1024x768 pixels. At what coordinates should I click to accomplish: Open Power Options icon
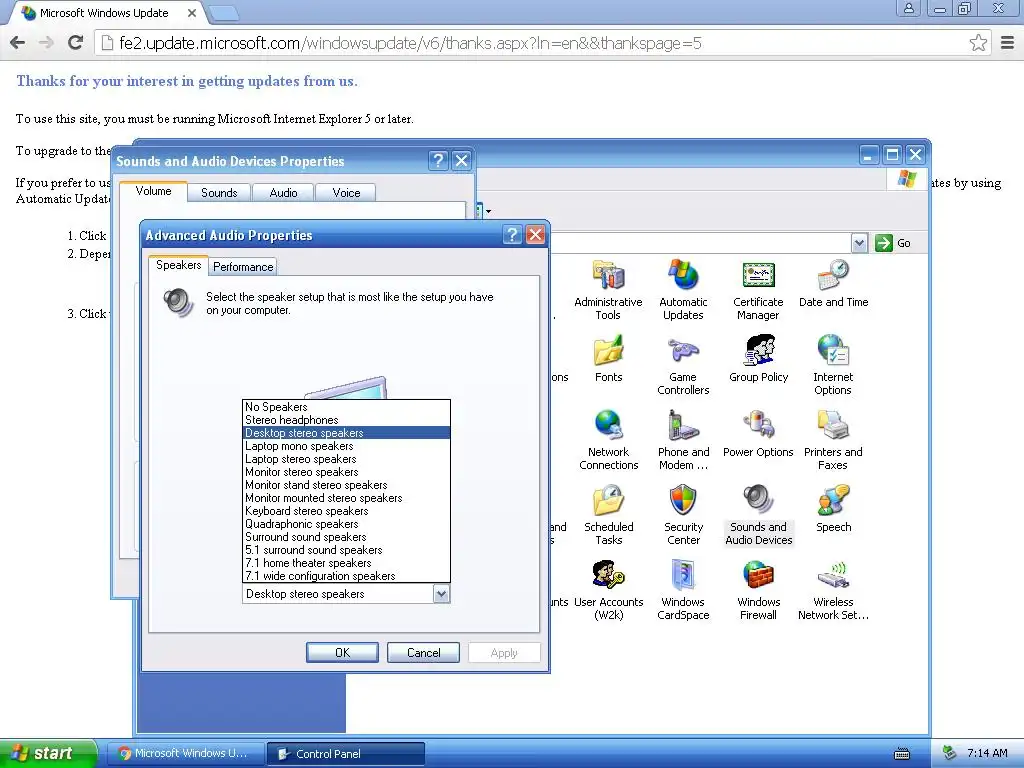click(758, 434)
